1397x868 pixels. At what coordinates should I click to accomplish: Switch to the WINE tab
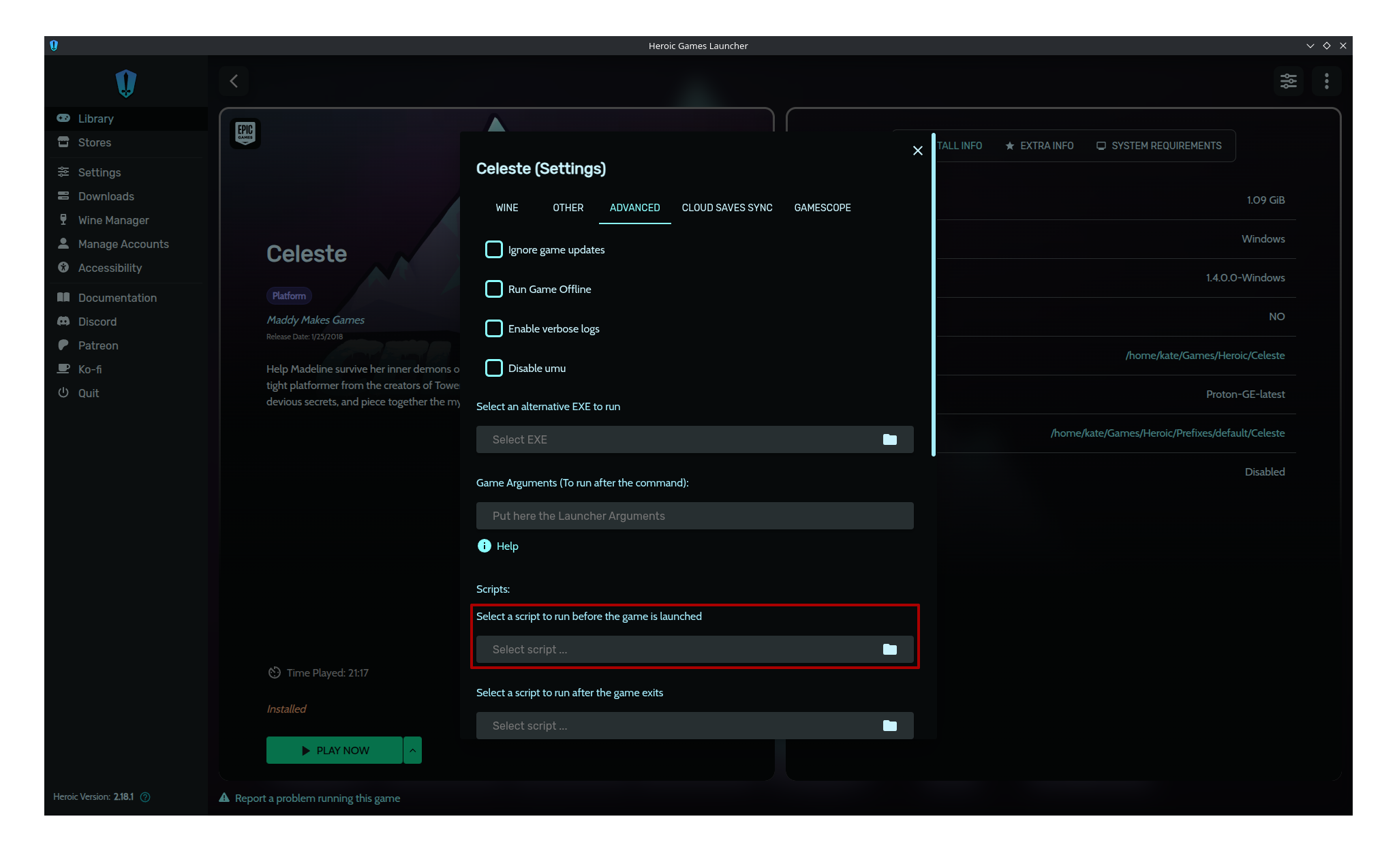tap(507, 208)
